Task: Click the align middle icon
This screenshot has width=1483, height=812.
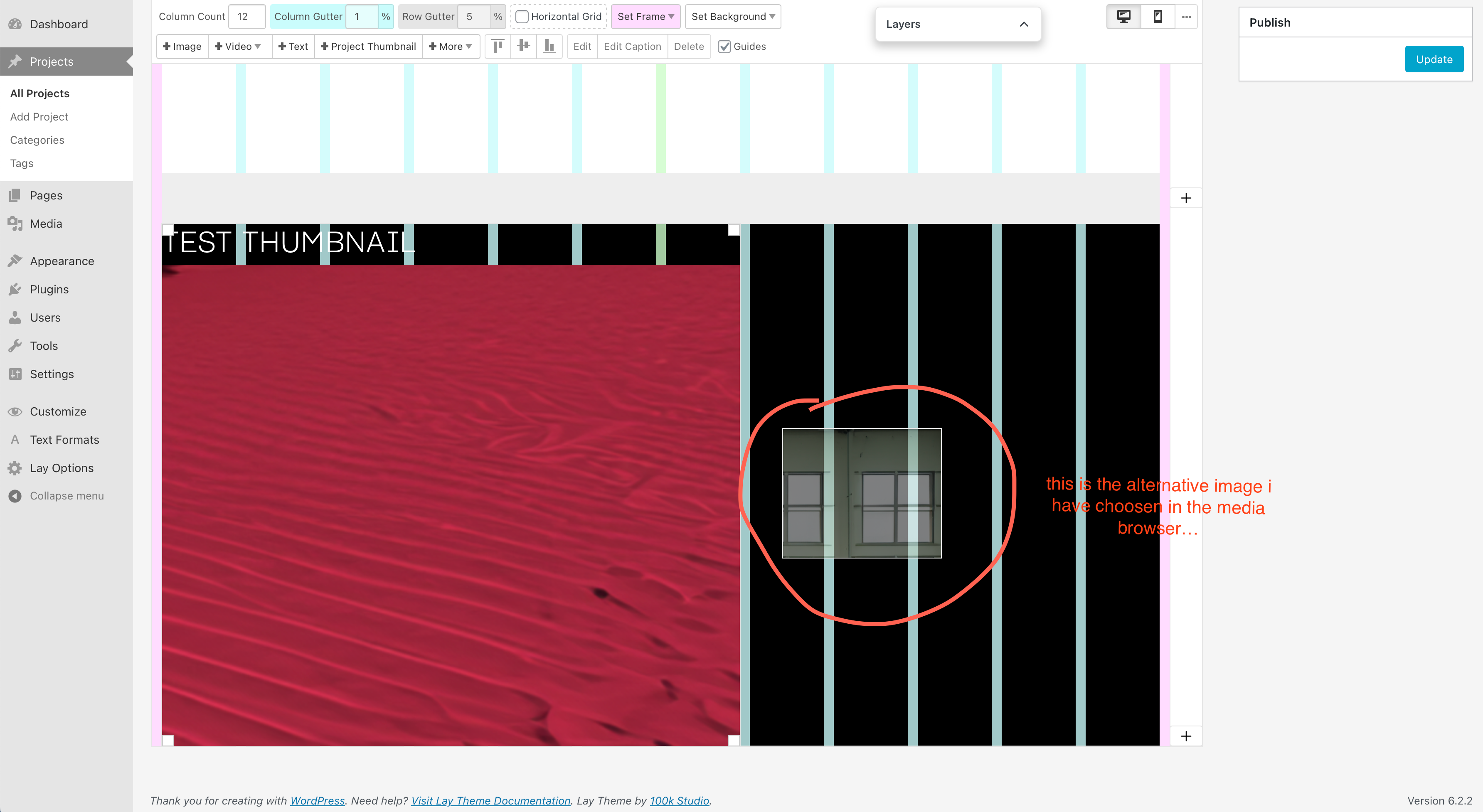Action: (x=523, y=46)
